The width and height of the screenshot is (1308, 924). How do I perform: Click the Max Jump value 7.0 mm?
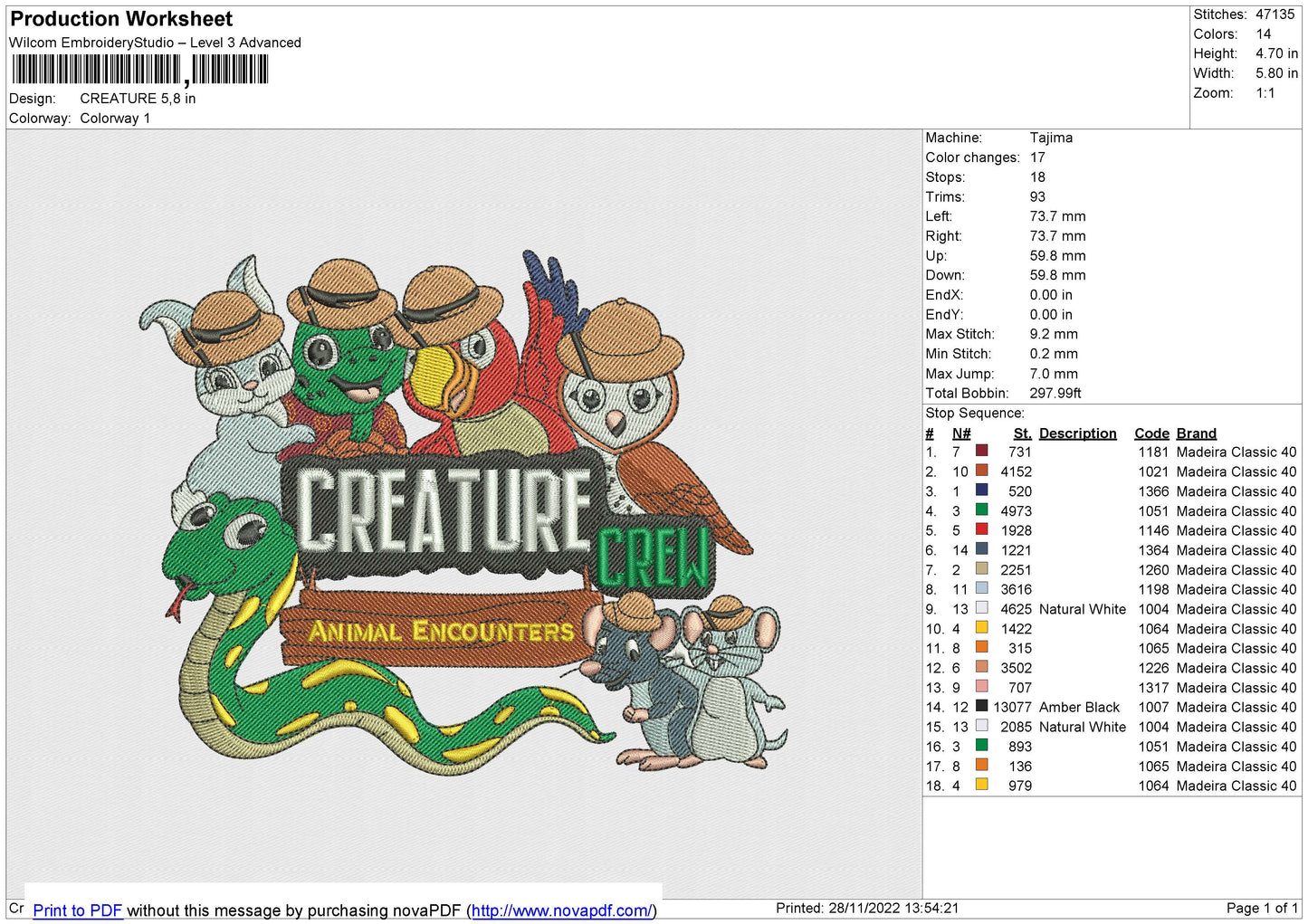pos(1054,374)
